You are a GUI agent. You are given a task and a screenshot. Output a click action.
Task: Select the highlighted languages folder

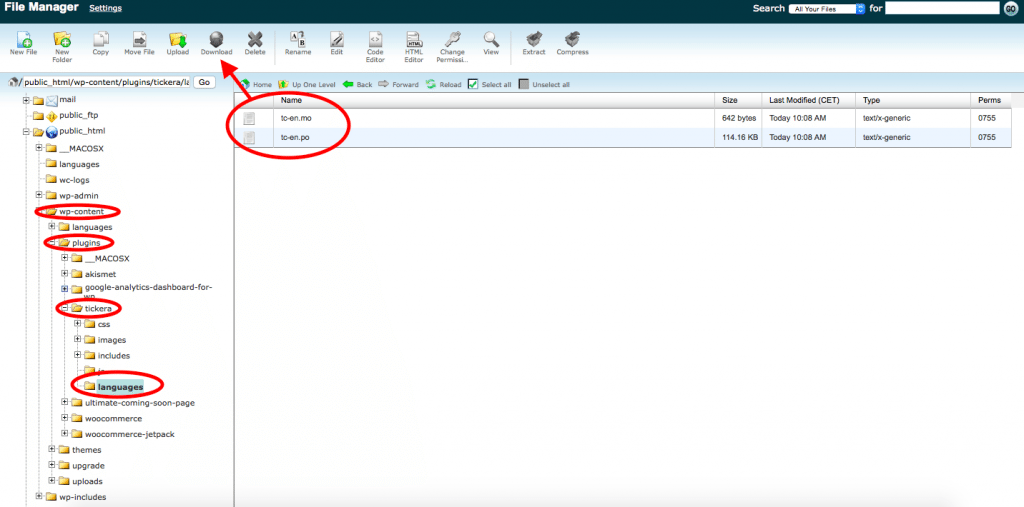(120, 387)
